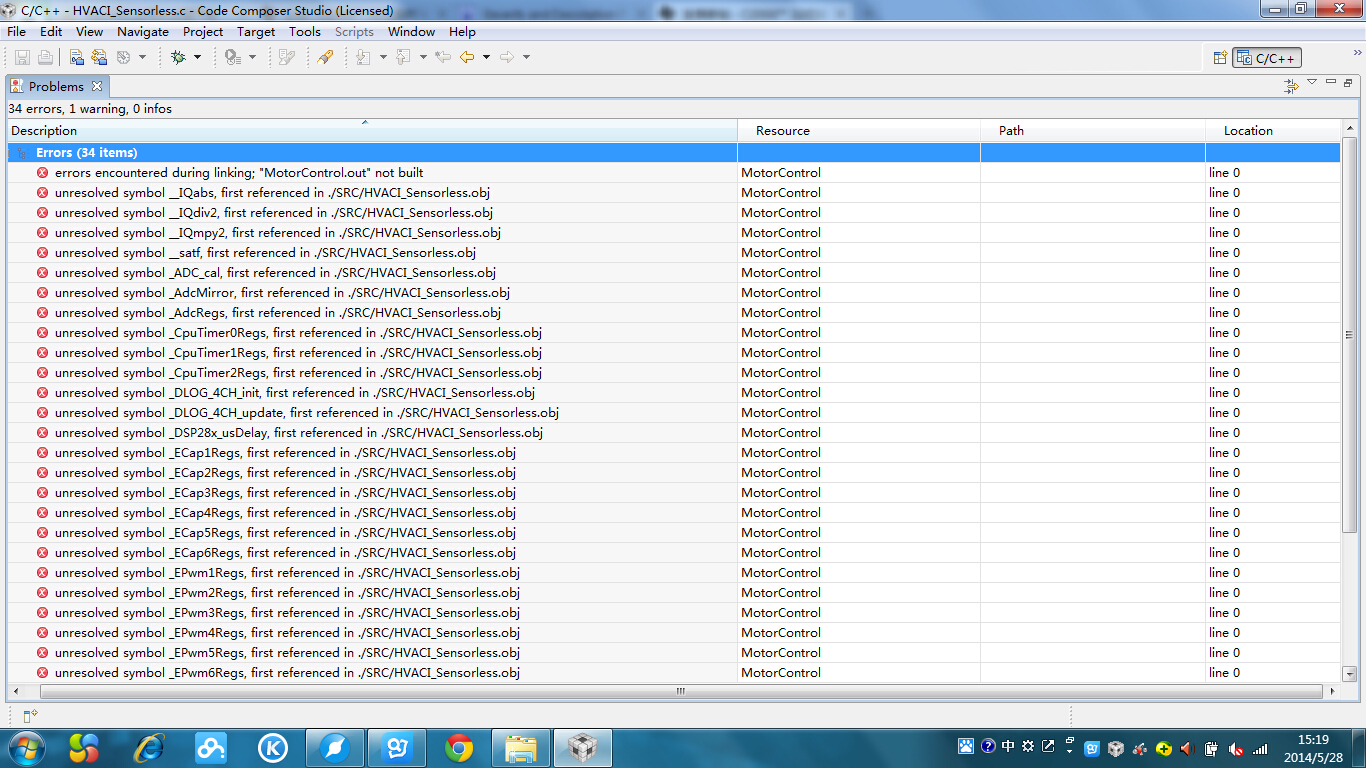The width and height of the screenshot is (1366, 768).
Task: Click the Open Perspective icon
Action: 1220,58
